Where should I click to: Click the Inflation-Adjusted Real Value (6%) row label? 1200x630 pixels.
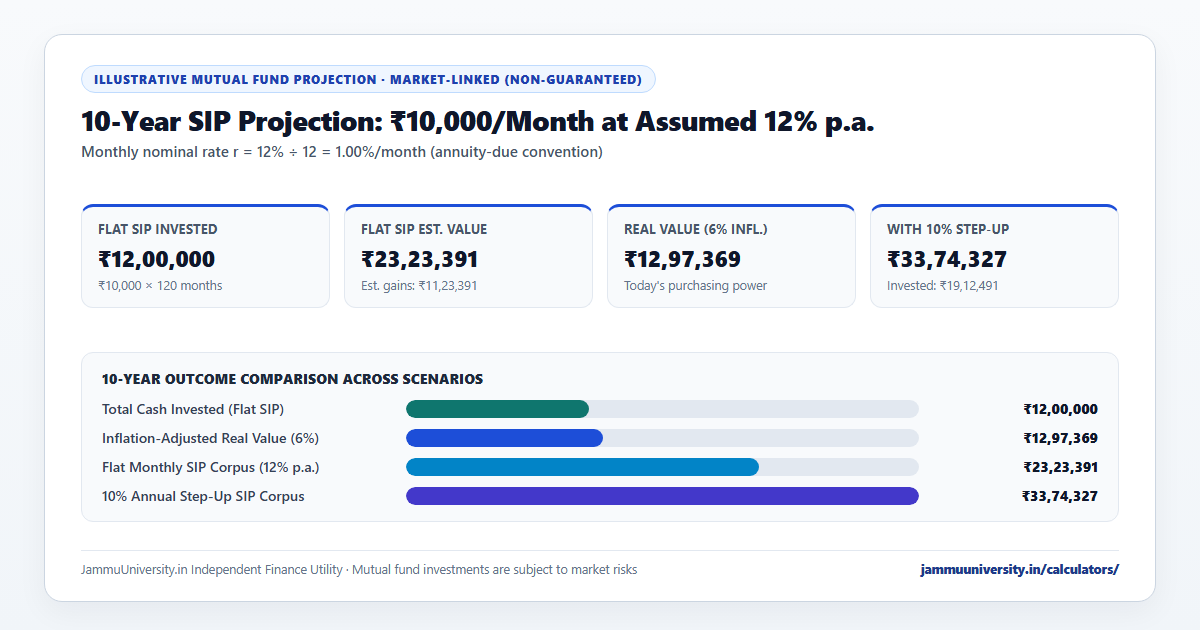click(210, 438)
